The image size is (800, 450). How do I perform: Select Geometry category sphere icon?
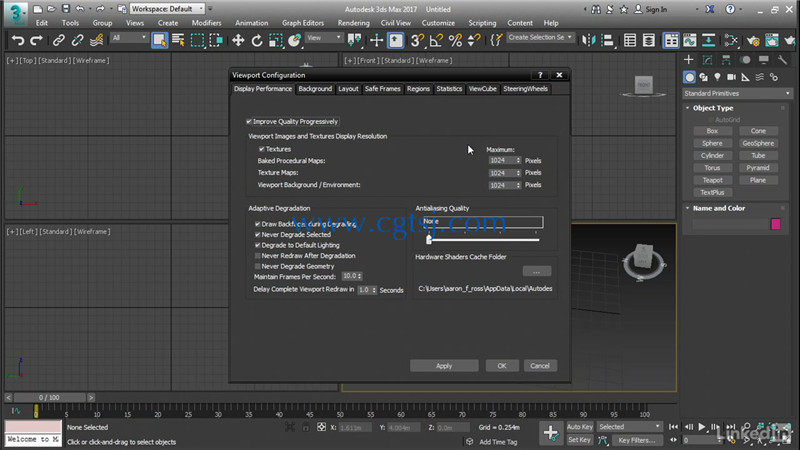click(x=689, y=77)
